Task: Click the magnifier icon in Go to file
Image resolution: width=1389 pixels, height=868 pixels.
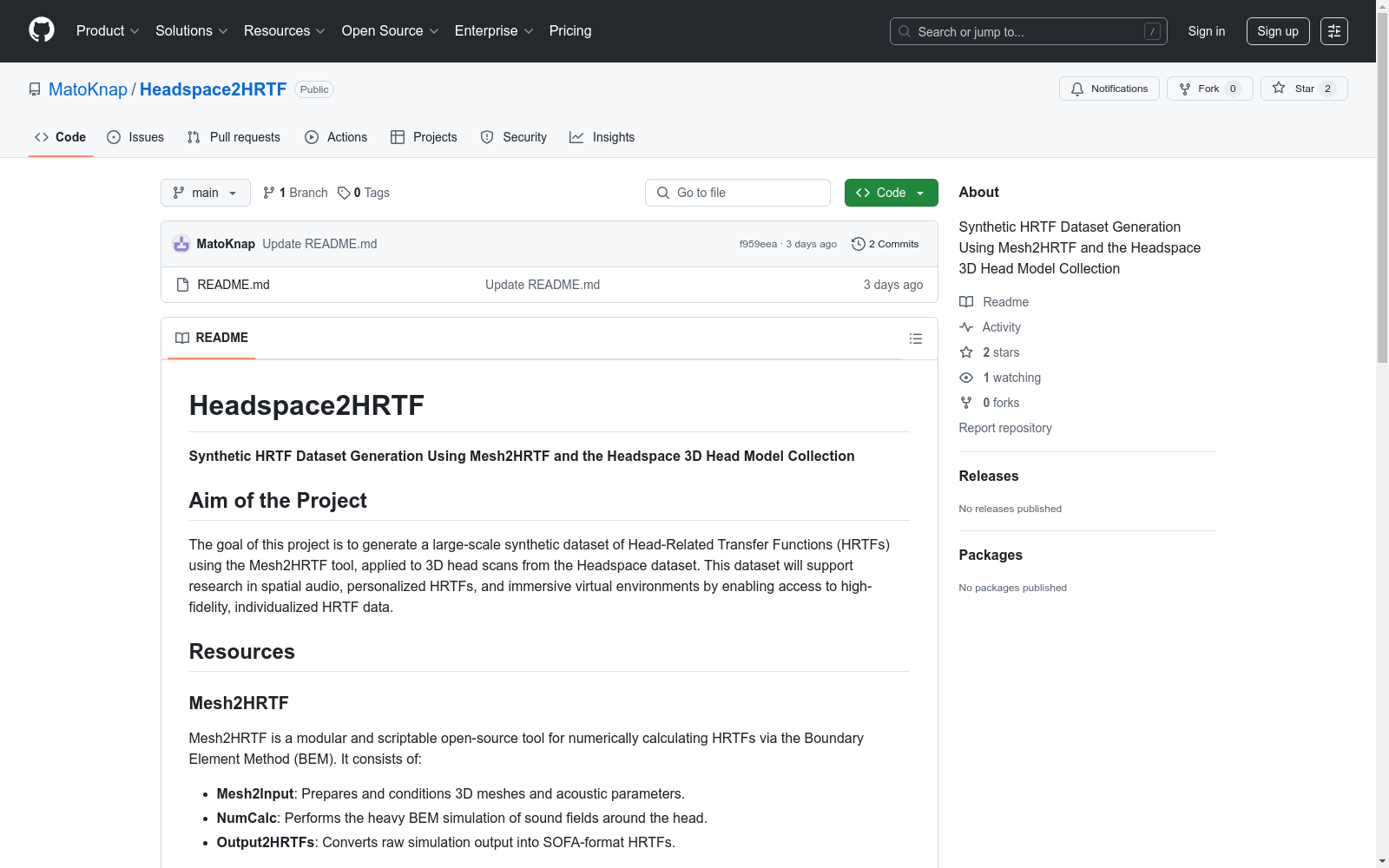Action: point(663,193)
